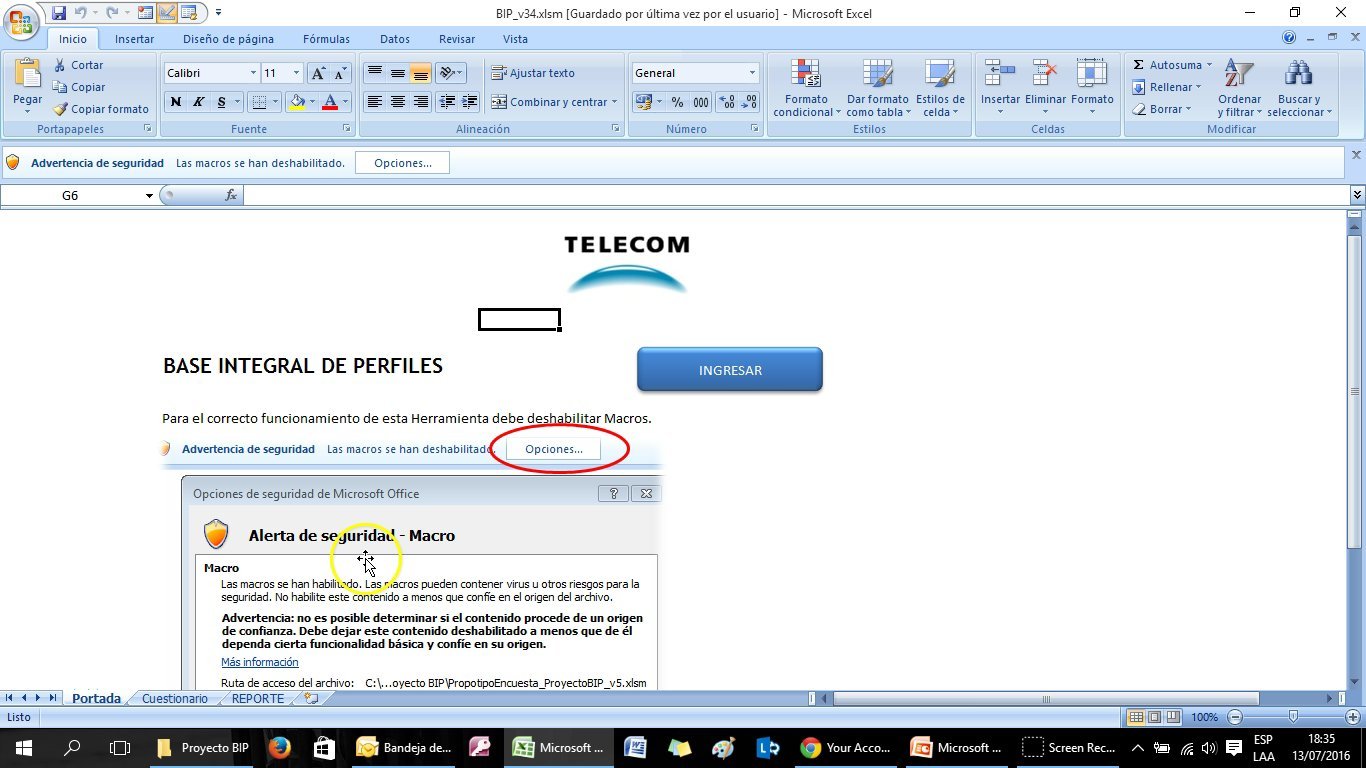Expand the General number format dropdown
Viewport: 1366px width, 768px height.
tap(752, 72)
